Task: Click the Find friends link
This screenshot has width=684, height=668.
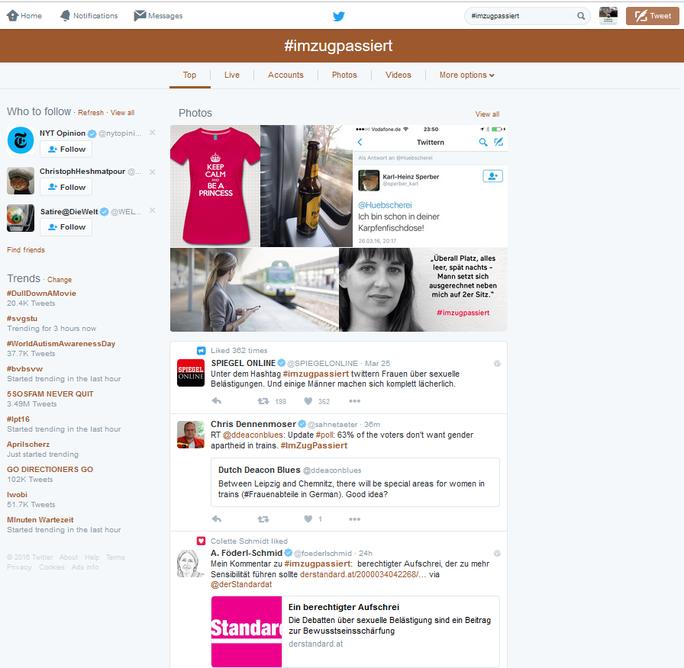Action: coord(26,250)
